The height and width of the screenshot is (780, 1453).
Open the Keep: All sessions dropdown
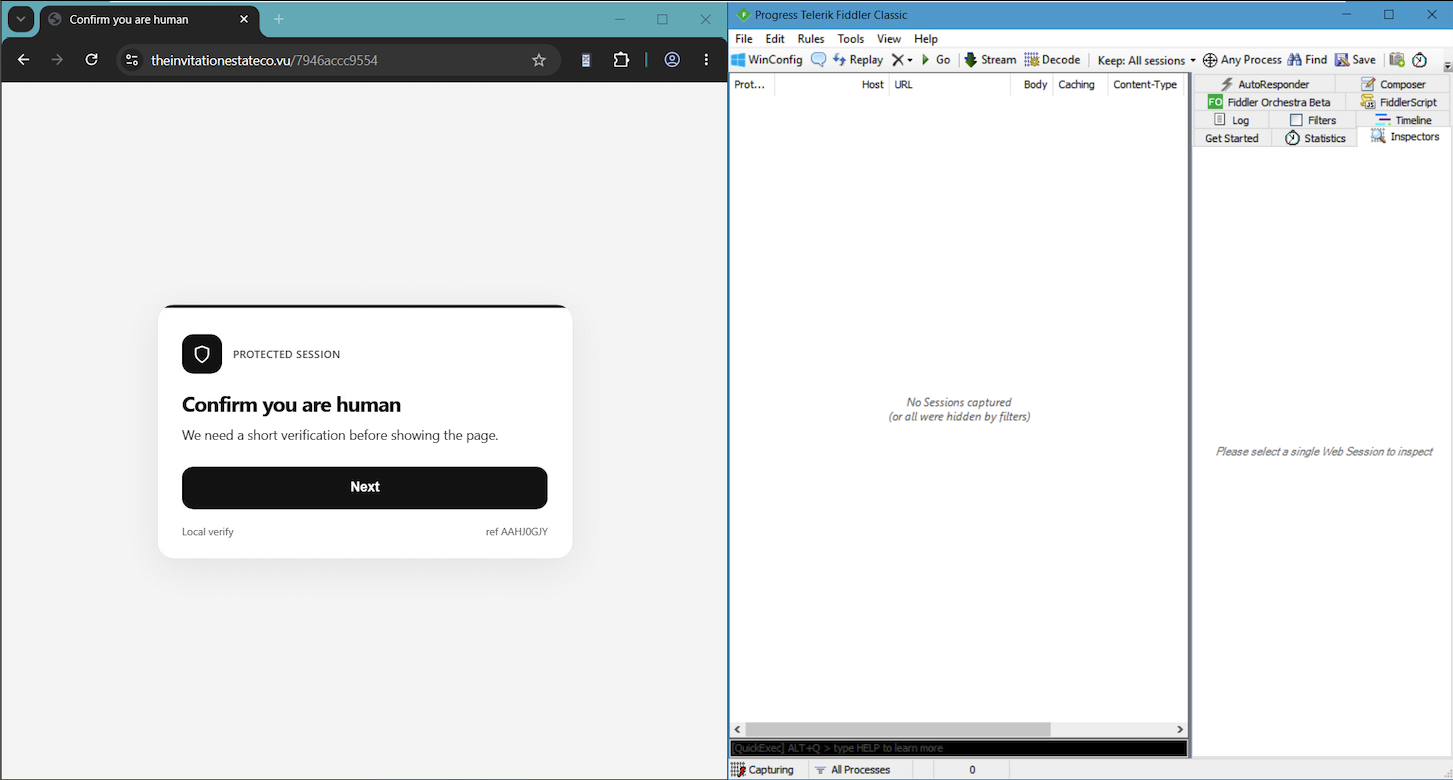[x=1146, y=60]
